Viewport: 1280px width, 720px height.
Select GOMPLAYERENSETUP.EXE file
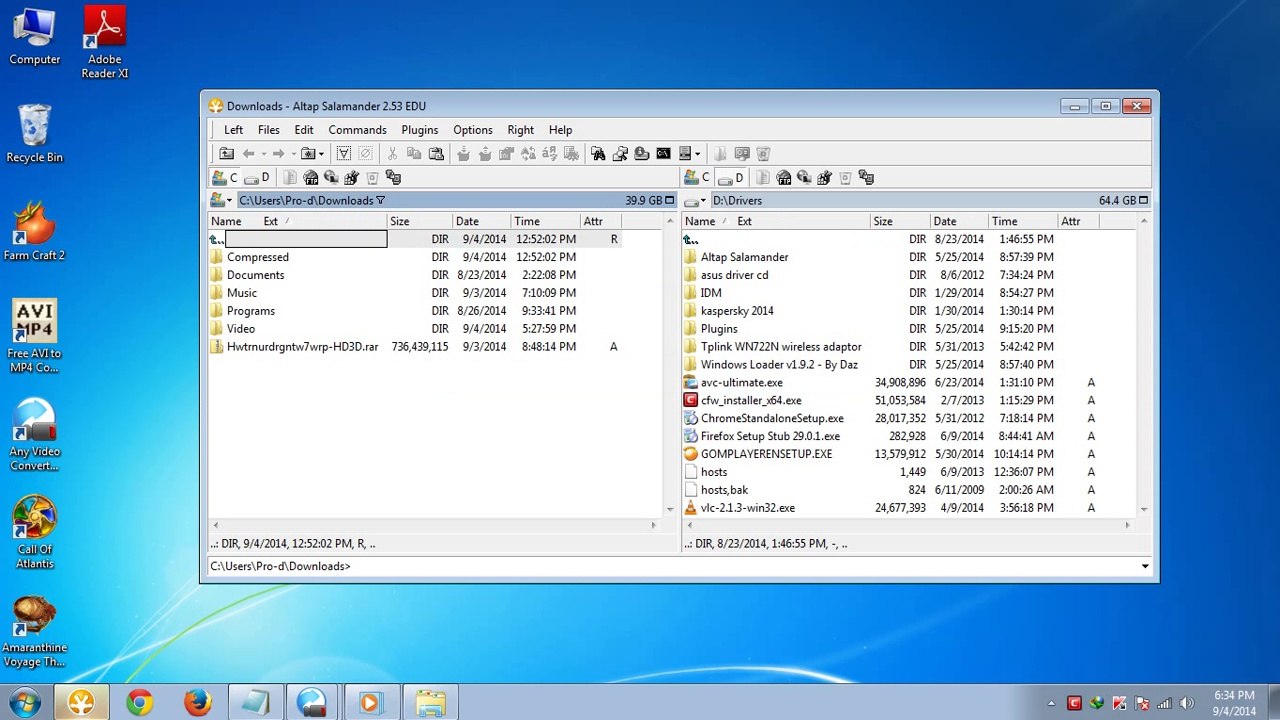[x=766, y=454]
